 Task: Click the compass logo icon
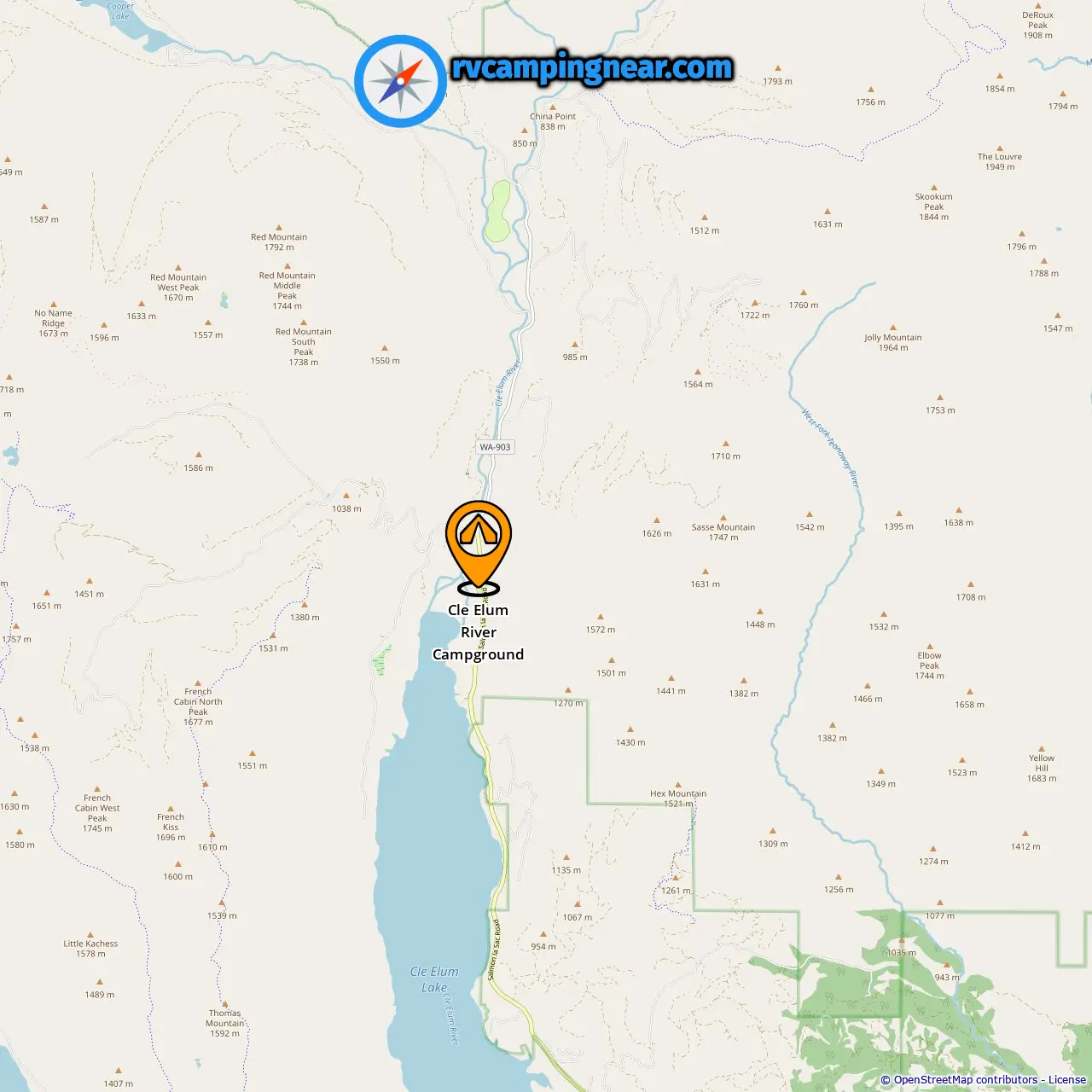400,81
